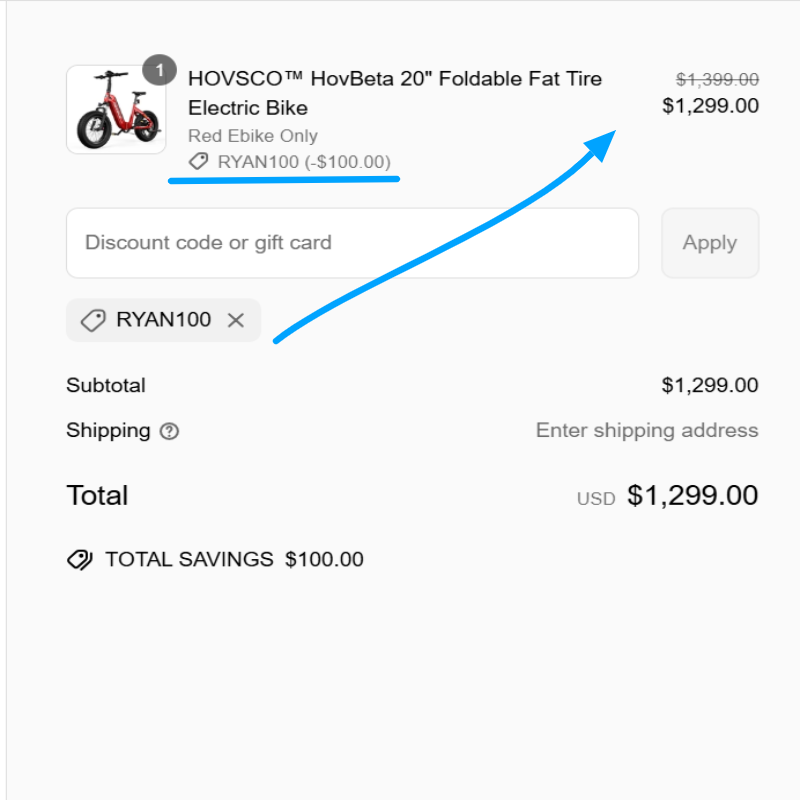This screenshot has width=800, height=800.
Task: Click the Subtotal amount $1,299.00
Action: (710, 385)
